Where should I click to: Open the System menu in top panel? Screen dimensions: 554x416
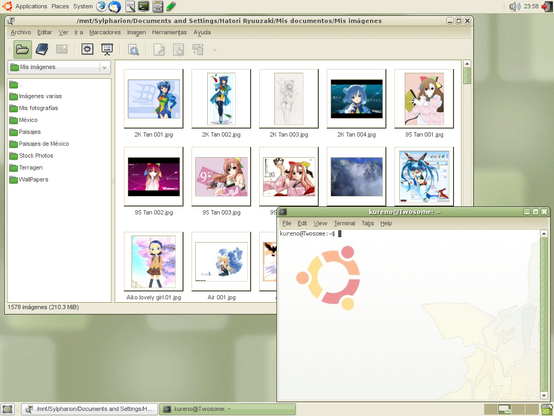click(x=83, y=6)
